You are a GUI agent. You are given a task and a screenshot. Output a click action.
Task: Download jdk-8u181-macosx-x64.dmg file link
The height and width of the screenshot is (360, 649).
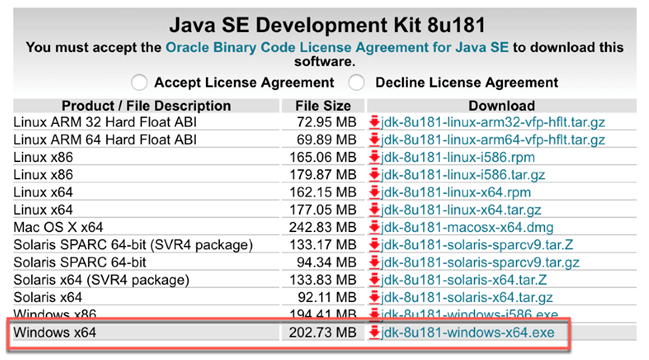coord(467,227)
